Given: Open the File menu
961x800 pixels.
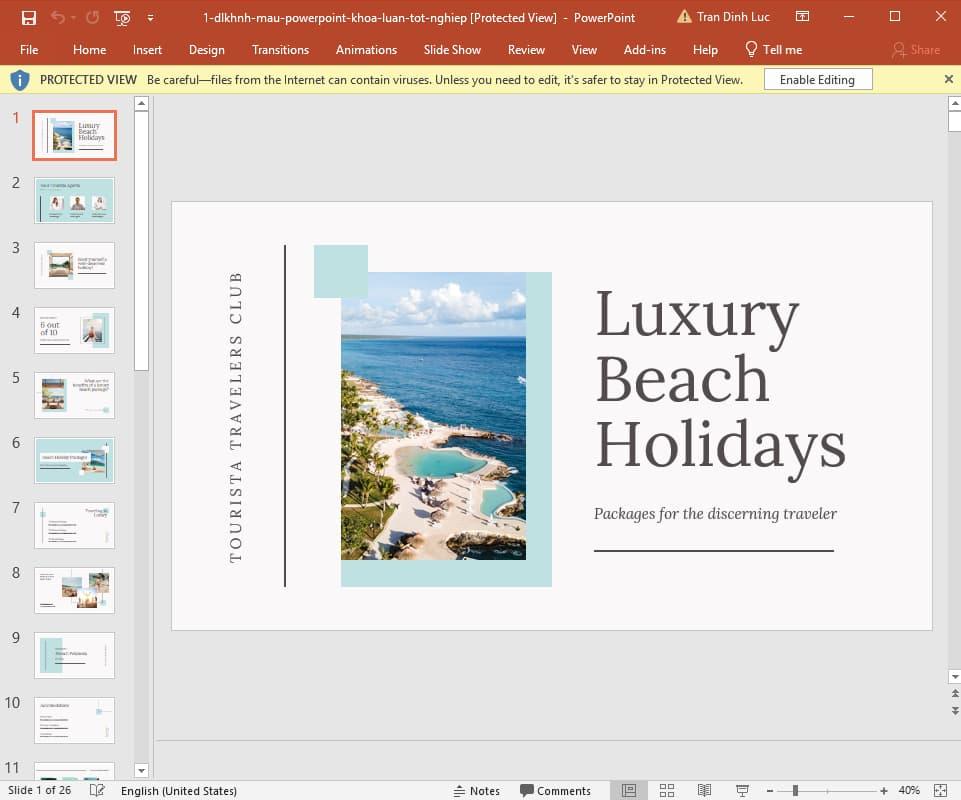Looking at the screenshot, I should [x=29, y=49].
